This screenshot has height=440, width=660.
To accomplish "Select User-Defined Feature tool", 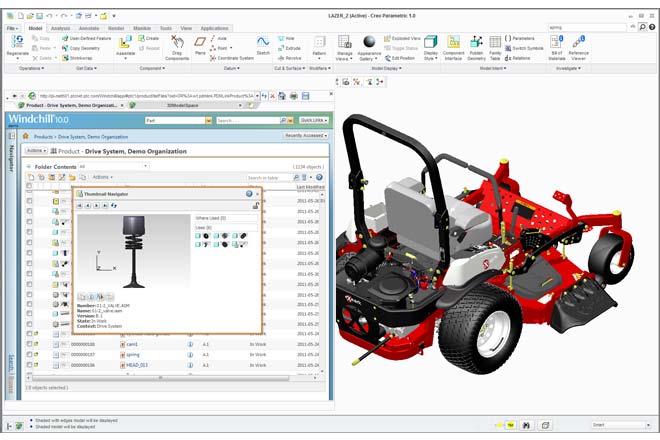I will pos(86,38).
